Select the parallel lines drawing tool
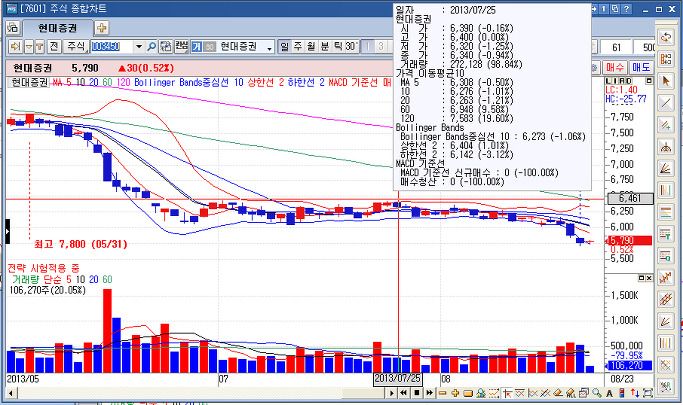 (666, 125)
